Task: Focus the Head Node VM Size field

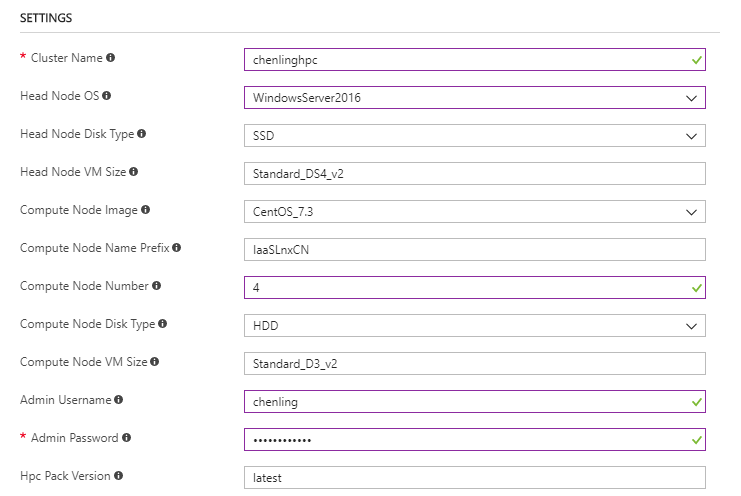Action: point(474,174)
